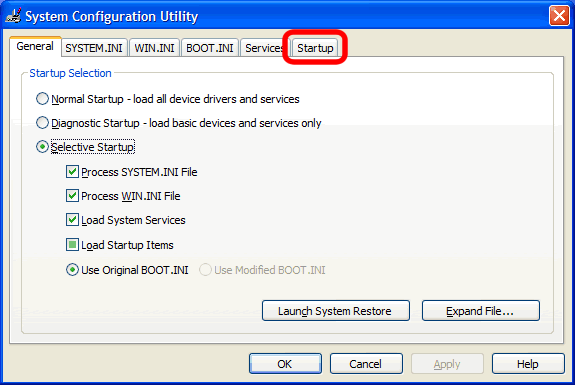Open the WIN.INI tab

(154, 48)
